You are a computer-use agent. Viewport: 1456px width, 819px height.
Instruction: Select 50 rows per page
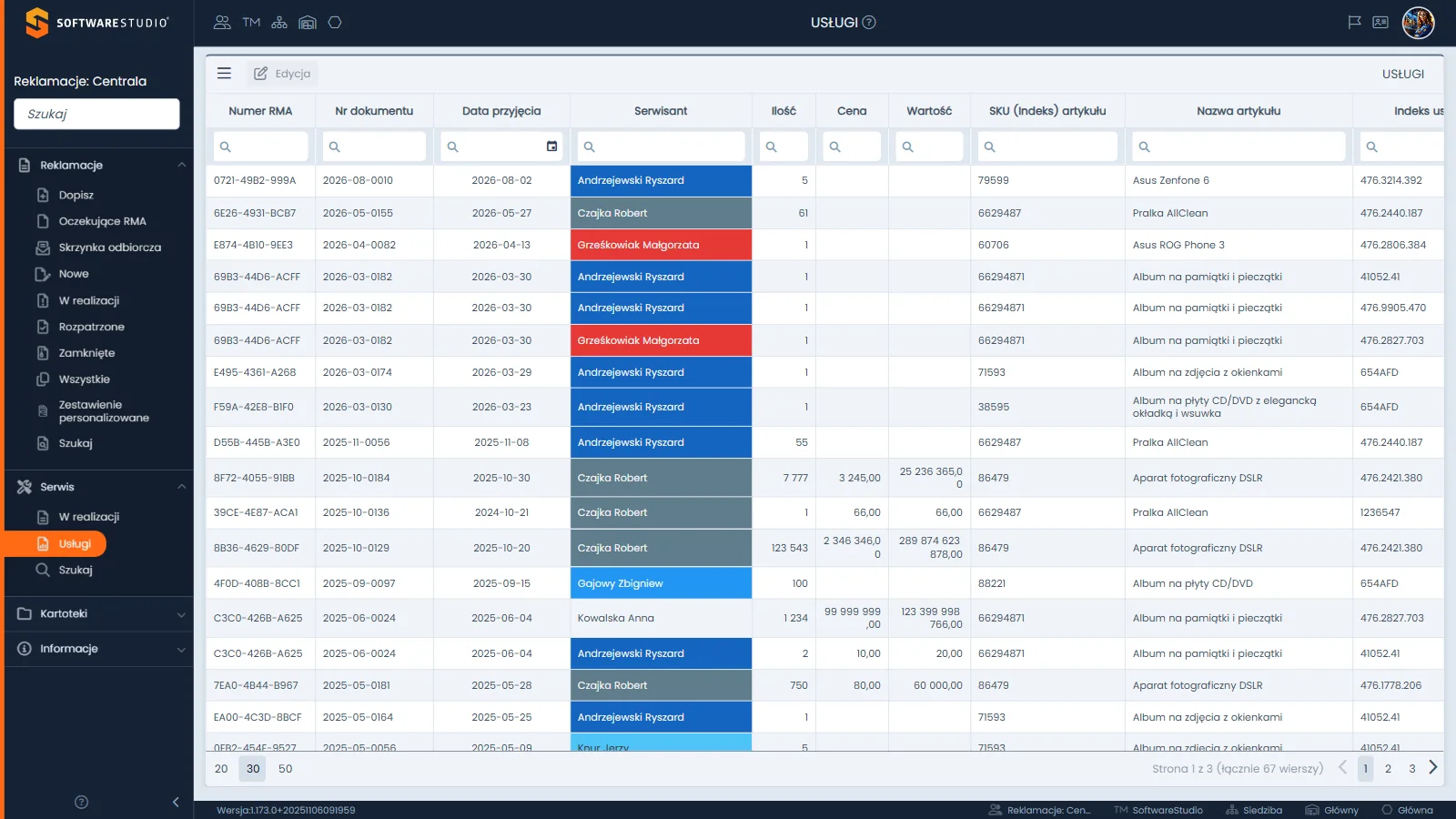(285, 769)
